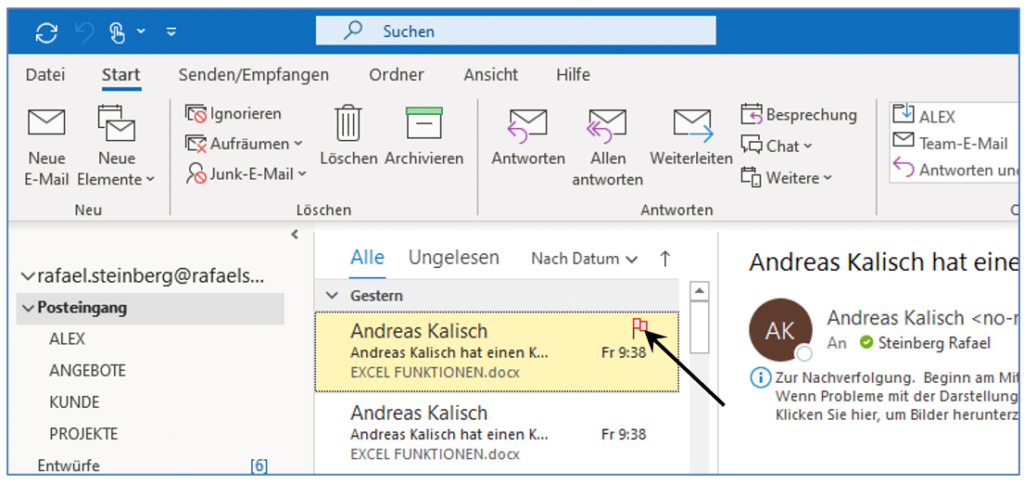Viewport: 1024px width, 484px height.
Task: Apply the ALEX quick step
Action: tap(923, 116)
